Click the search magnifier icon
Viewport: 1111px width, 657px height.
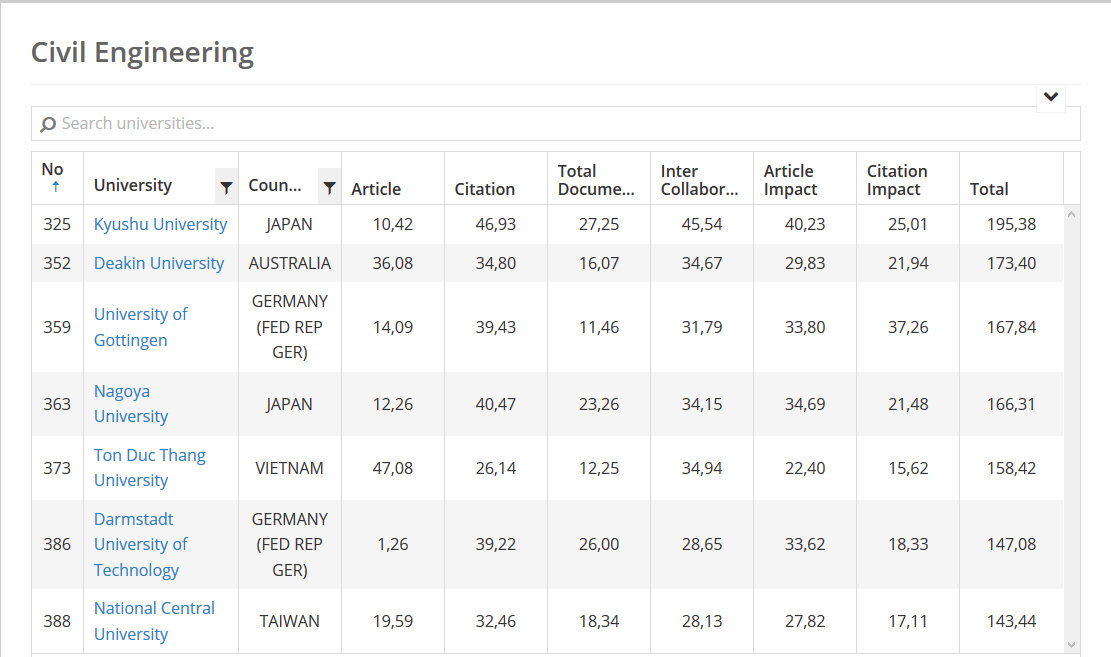tap(47, 124)
